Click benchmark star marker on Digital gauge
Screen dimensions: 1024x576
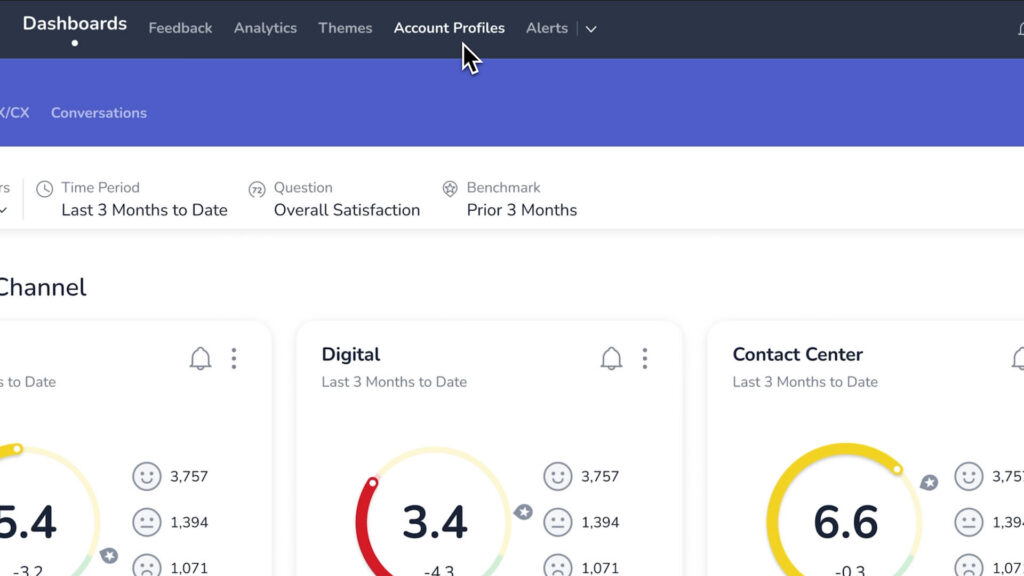pos(523,512)
